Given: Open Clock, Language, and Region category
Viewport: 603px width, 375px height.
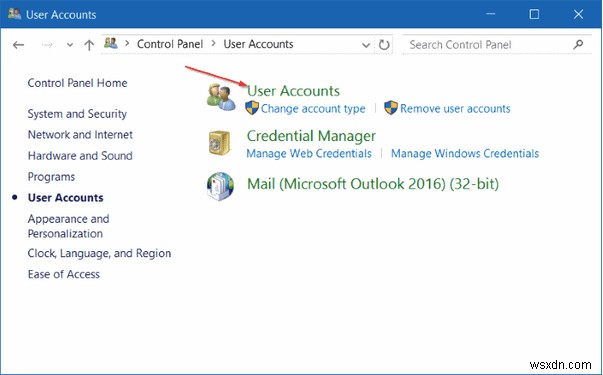Looking at the screenshot, I should point(99,253).
